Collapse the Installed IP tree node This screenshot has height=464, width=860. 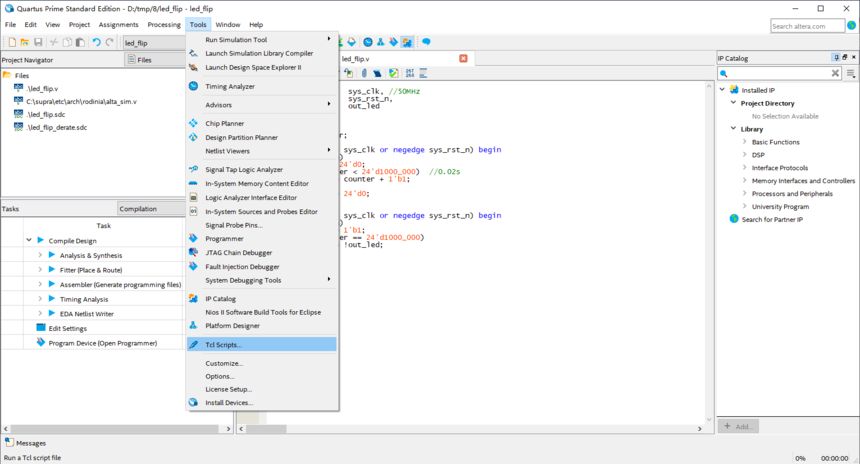click(x=722, y=89)
